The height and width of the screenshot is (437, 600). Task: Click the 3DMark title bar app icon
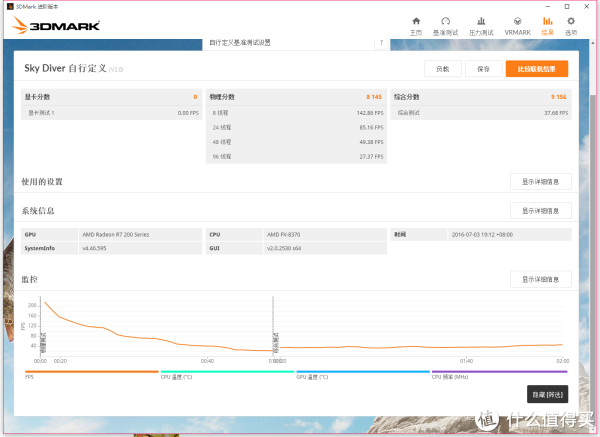point(10,6)
